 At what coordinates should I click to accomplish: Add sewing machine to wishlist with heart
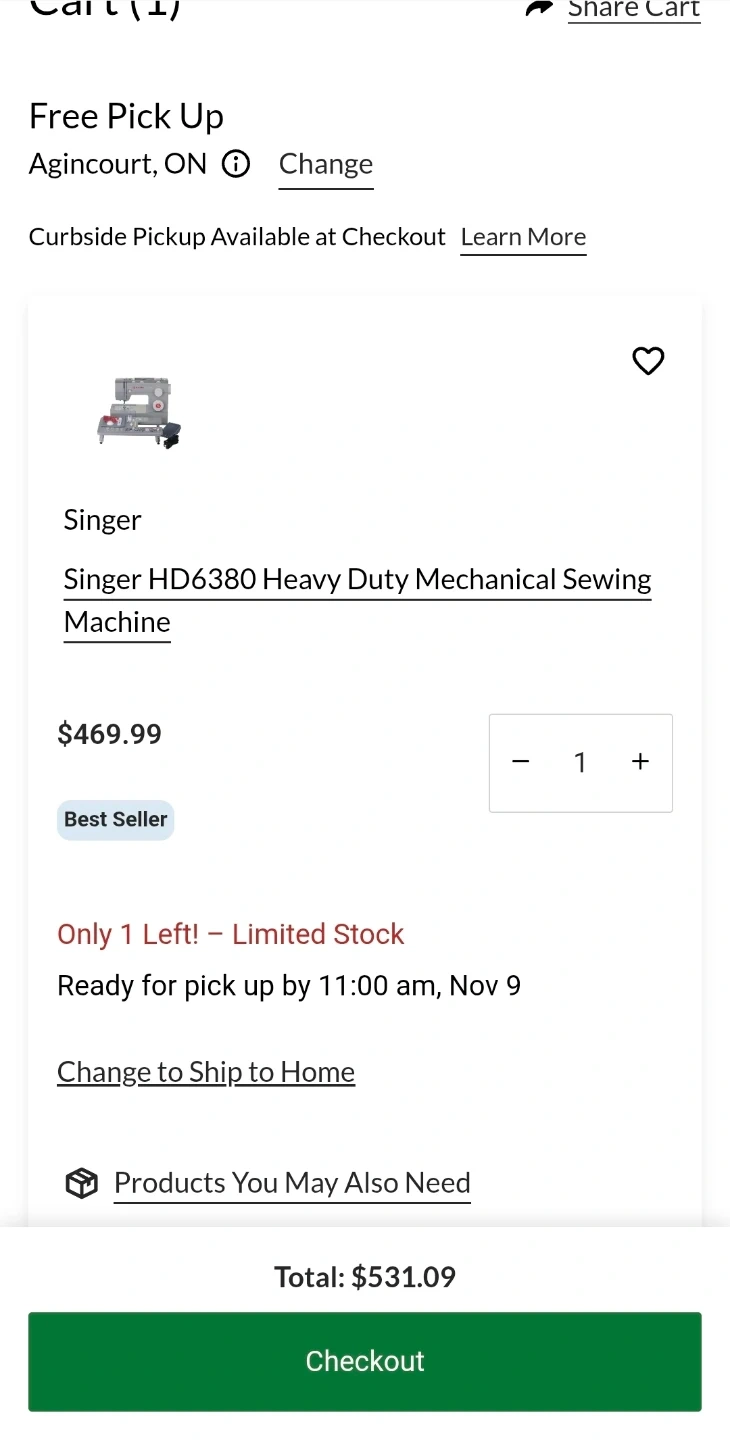point(648,361)
